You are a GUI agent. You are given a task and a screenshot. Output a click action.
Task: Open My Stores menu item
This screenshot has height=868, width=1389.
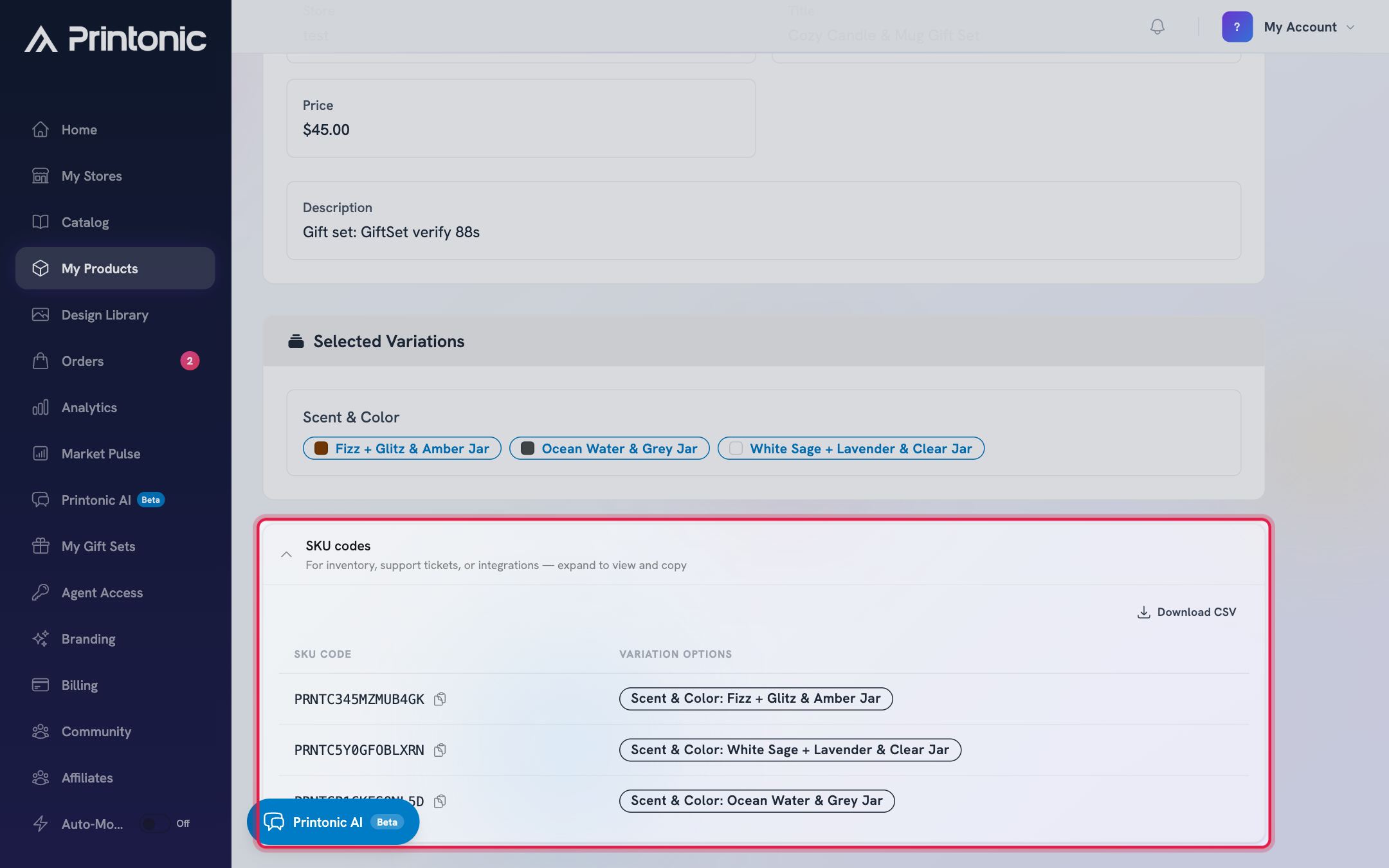(x=115, y=176)
